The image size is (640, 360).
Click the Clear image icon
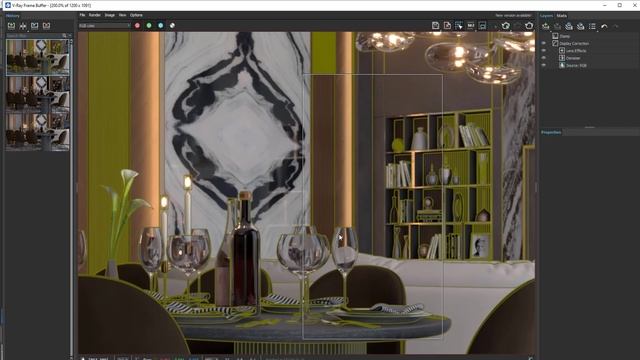pyautogui.click(x=447, y=26)
